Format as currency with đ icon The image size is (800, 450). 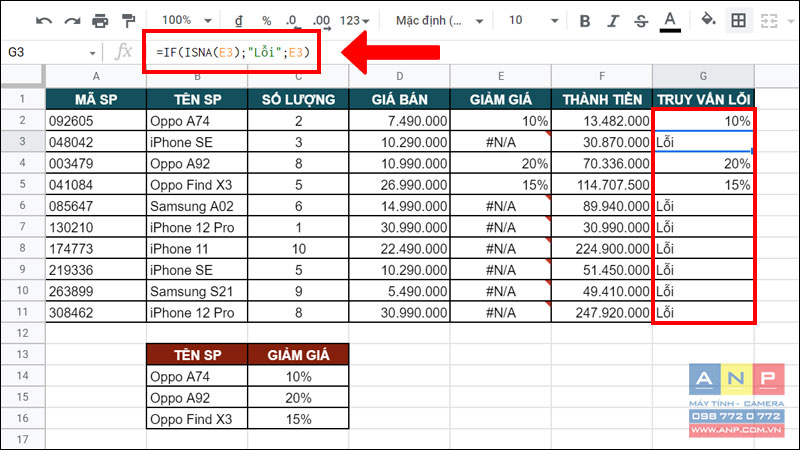(238, 21)
